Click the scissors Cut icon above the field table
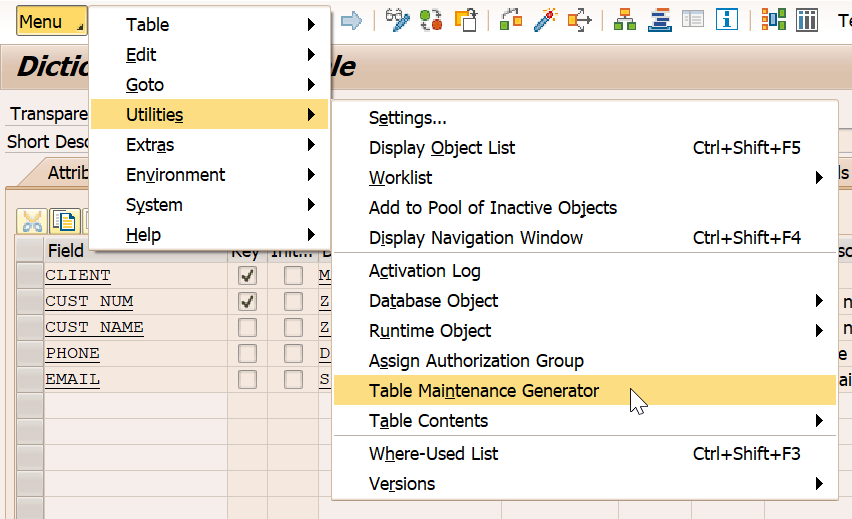The image size is (852, 519). tap(32, 222)
